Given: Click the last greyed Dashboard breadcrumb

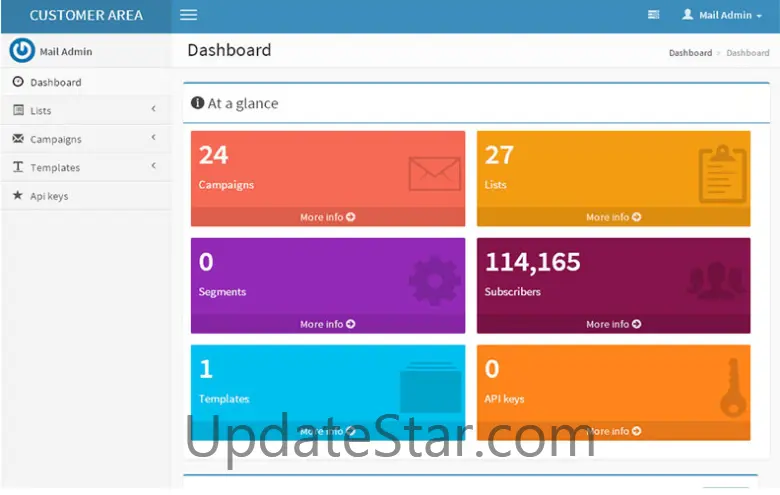Looking at the screenshot, I should point(748,53).
